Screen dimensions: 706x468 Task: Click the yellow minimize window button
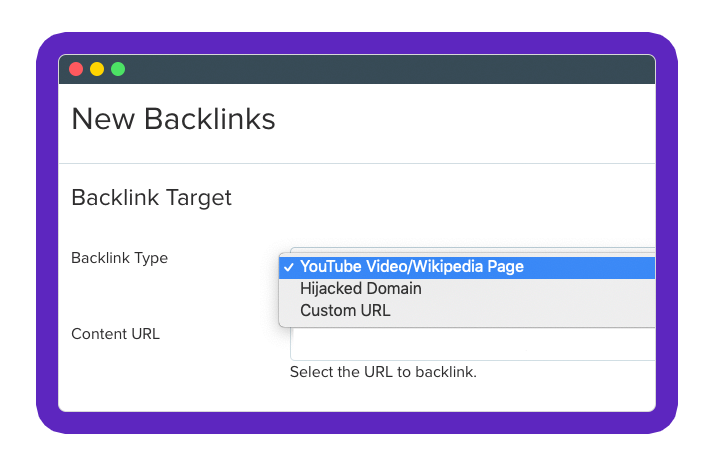point(97,69)
